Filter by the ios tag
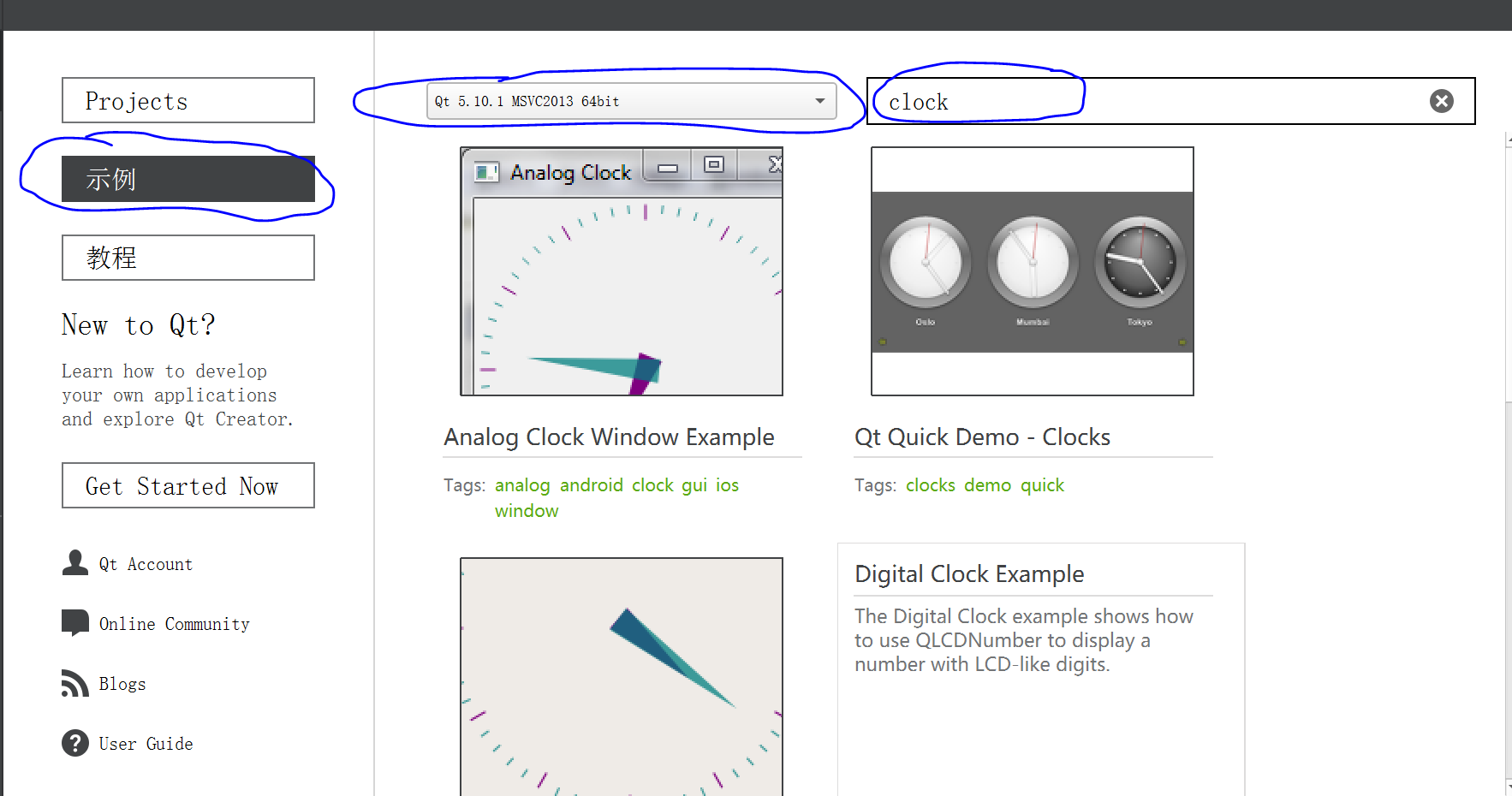Viewport: 1512px width, 796px height. pos(727,485)
